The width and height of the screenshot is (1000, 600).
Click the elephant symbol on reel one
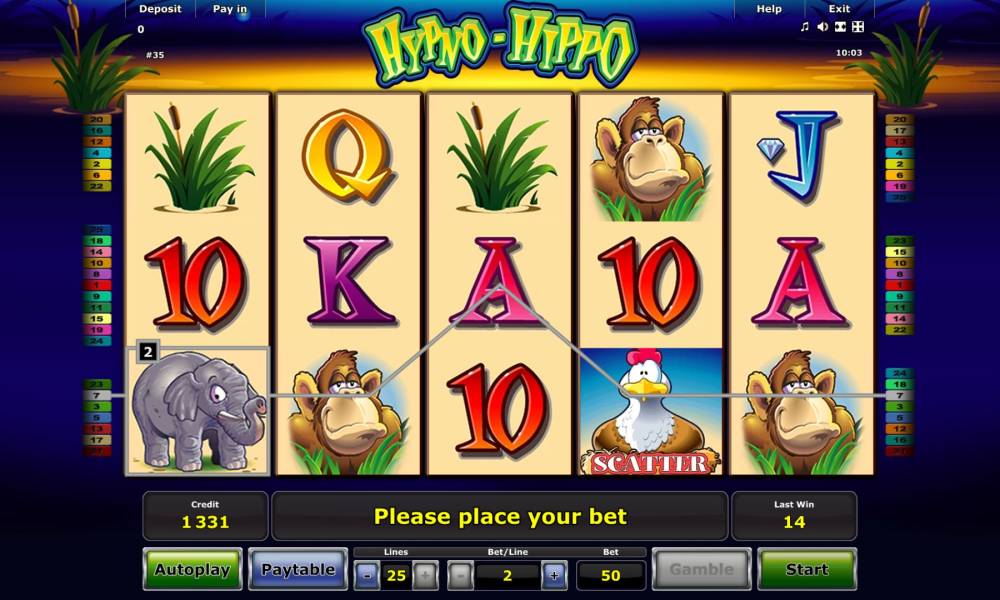click(198, 412)
